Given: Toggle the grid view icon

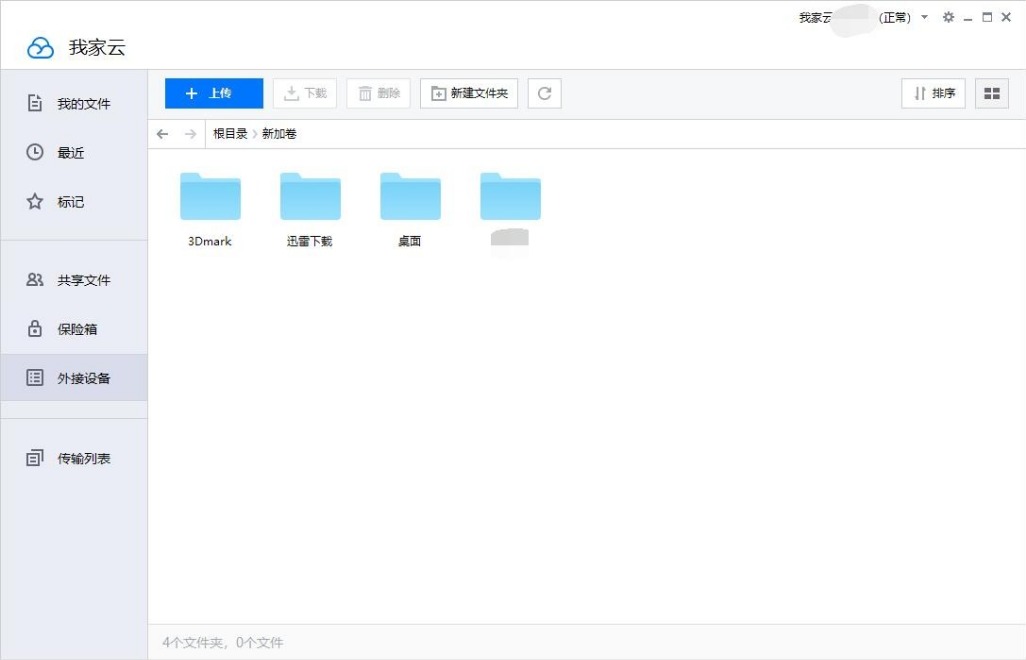Looking at the screenshot, I should (991, 93).
